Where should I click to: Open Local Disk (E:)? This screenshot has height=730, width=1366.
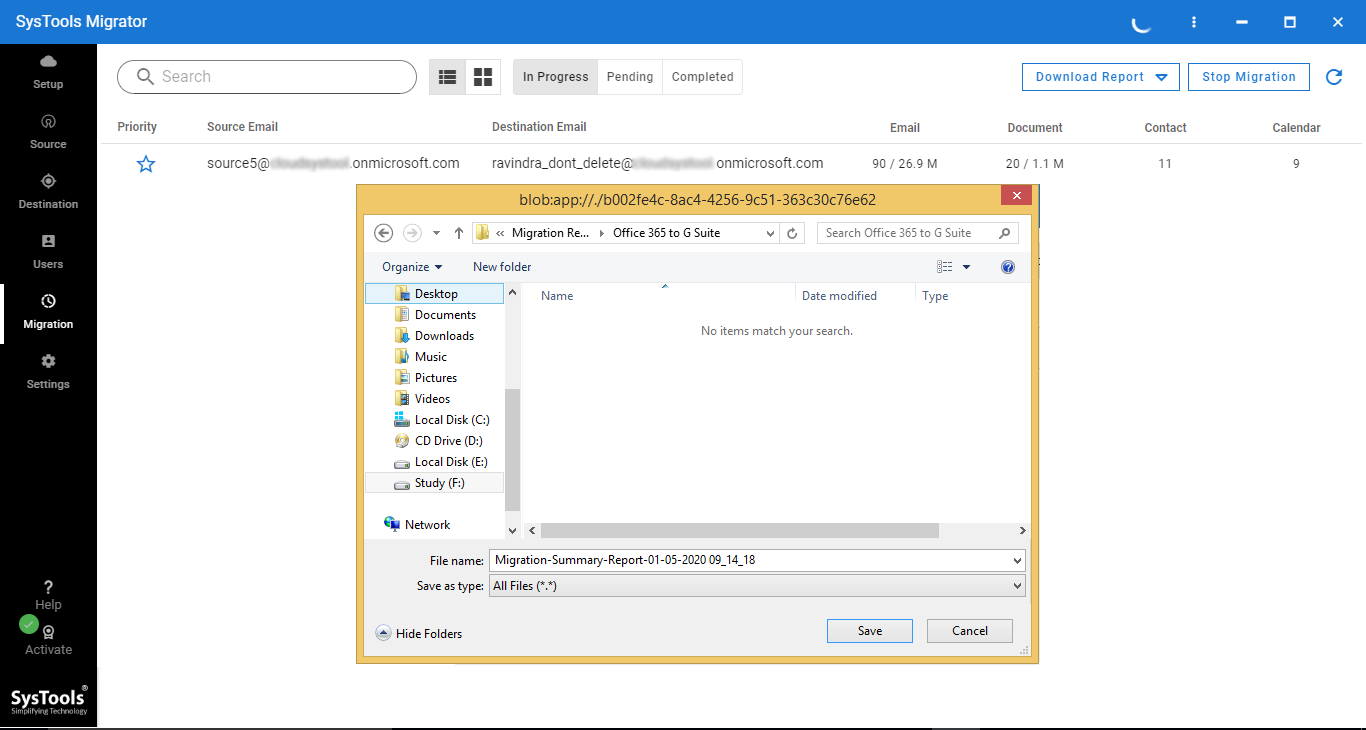[442, 462]
